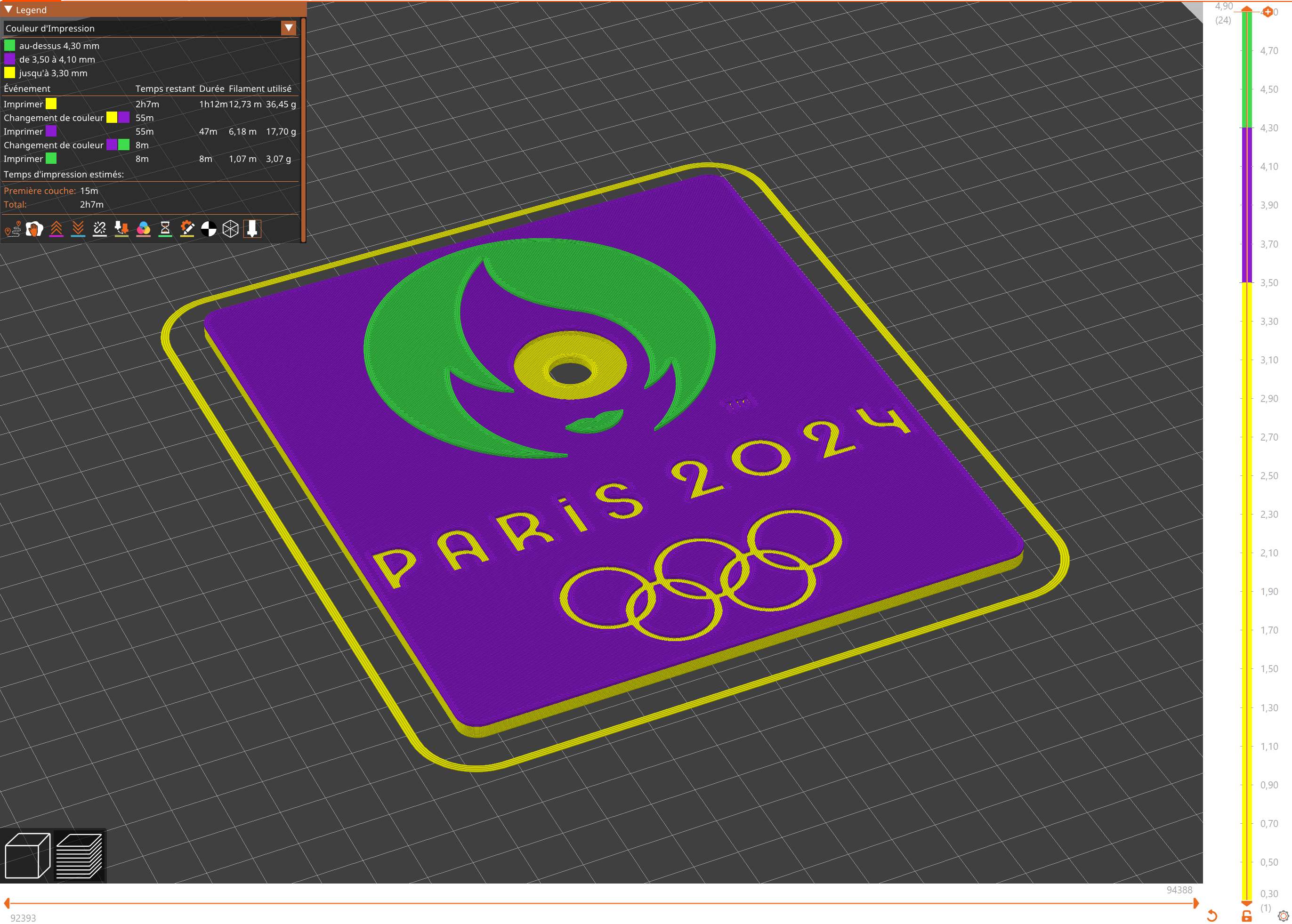Toggle deretractions icon with downward chevrons
This screenshot has width=1292, height=924.
[x=78, y=229]
